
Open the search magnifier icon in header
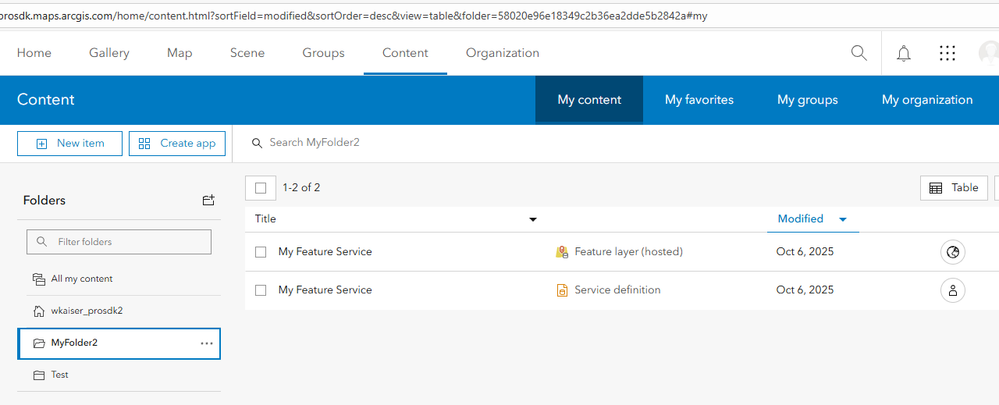pos(859,53)
